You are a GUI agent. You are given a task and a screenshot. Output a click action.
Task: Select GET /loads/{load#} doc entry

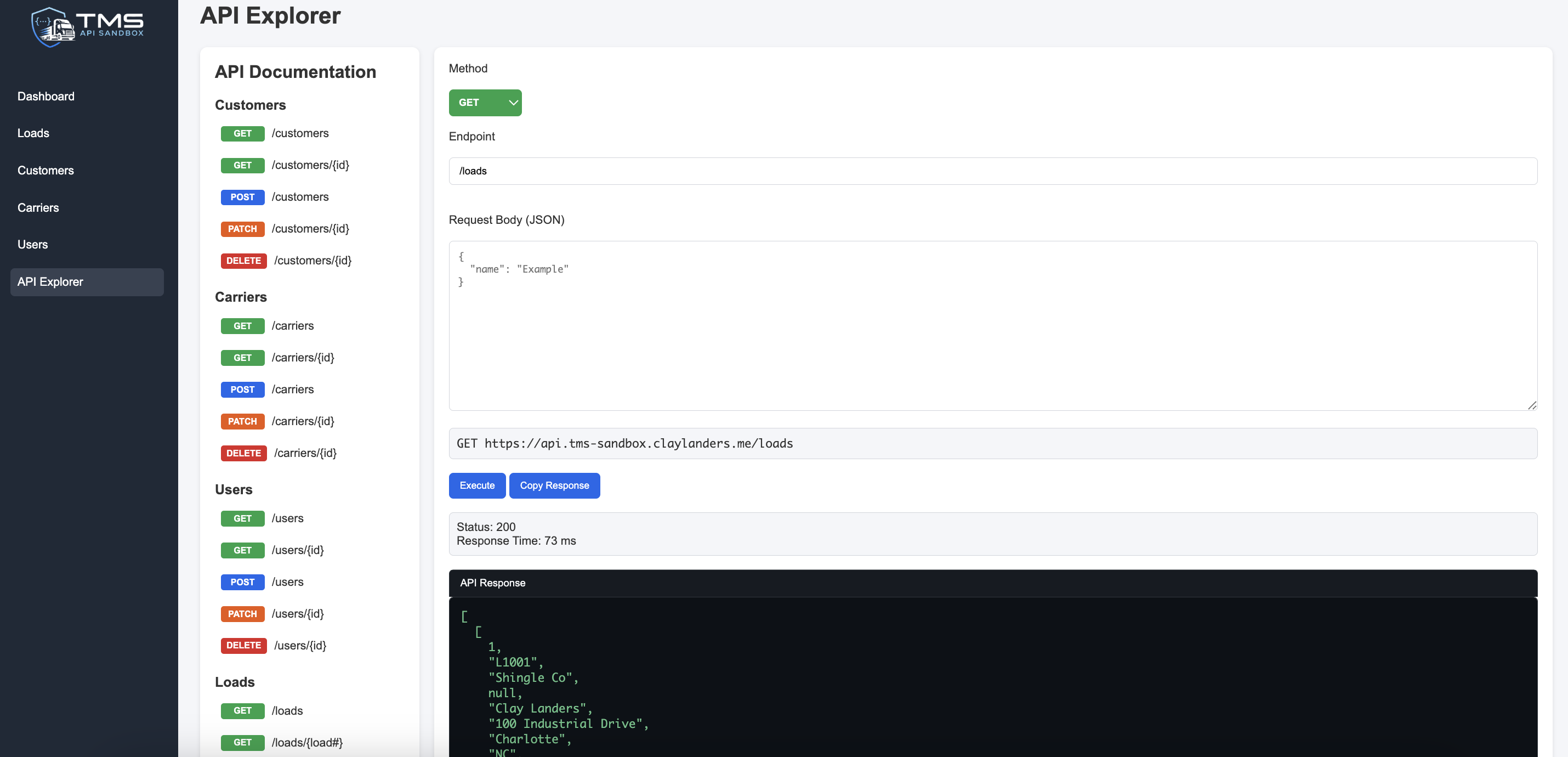click(x=282, y=742)
